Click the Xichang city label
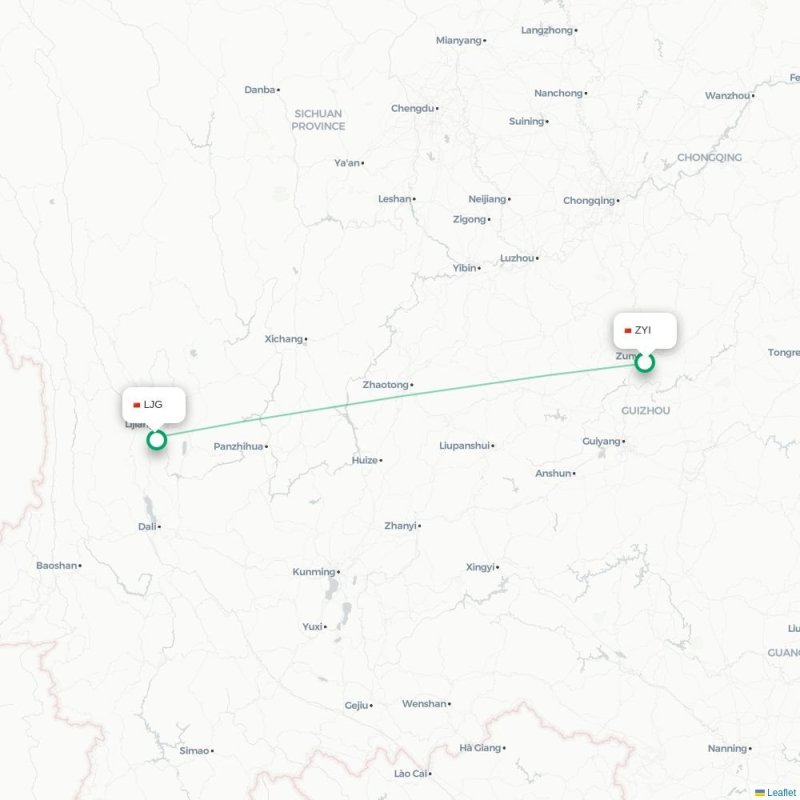This screenshot has height=800, width=800. click(284, 339)
